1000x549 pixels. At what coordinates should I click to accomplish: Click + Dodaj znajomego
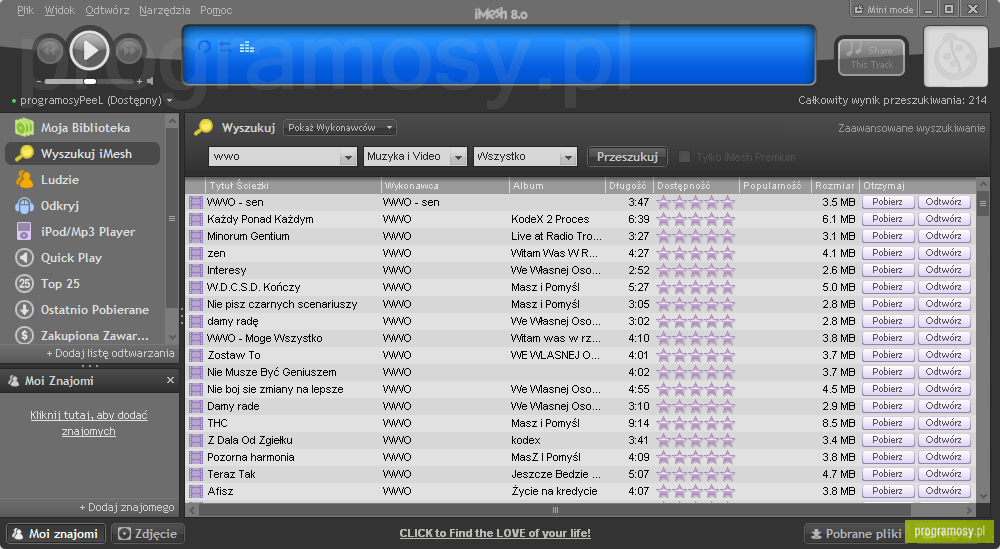coord(127,508)
